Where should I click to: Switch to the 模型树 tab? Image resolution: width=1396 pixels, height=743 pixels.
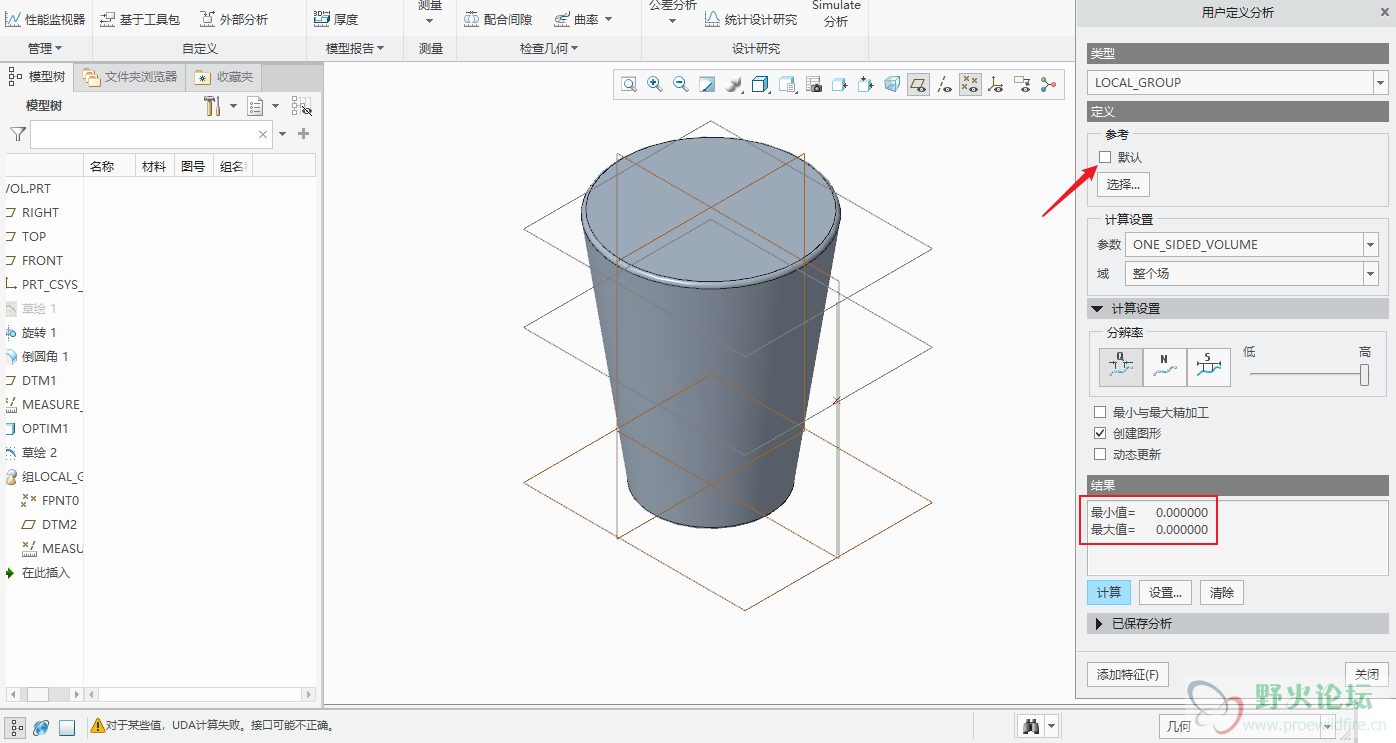point(37,76)
